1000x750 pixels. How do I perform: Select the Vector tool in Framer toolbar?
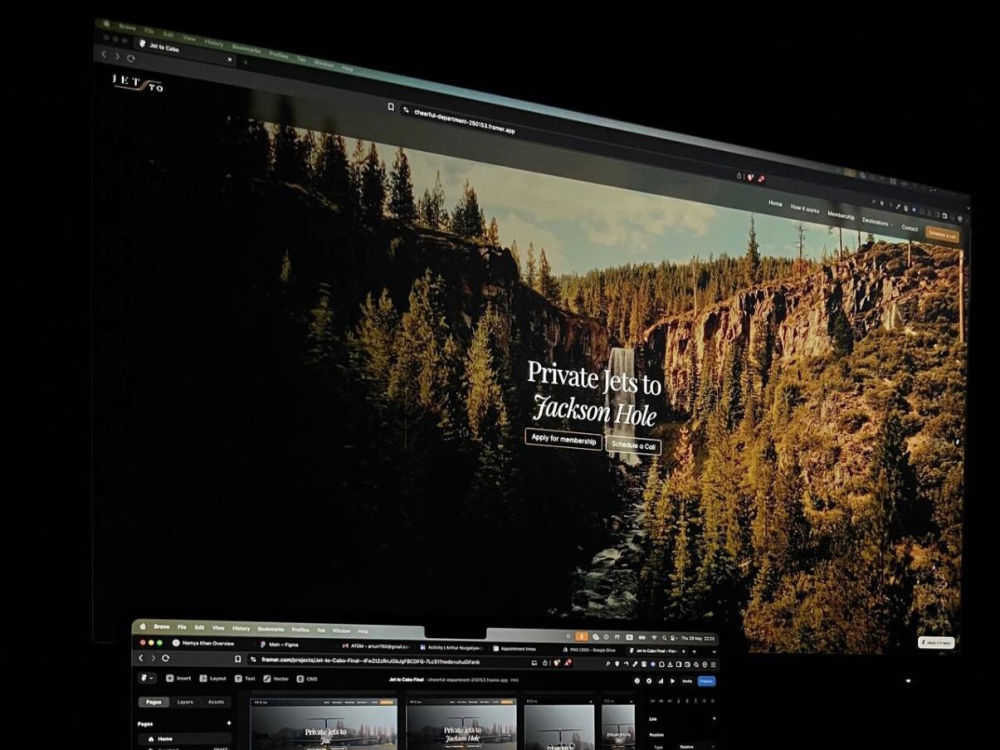pyautogui.click(x=276, y=679)
